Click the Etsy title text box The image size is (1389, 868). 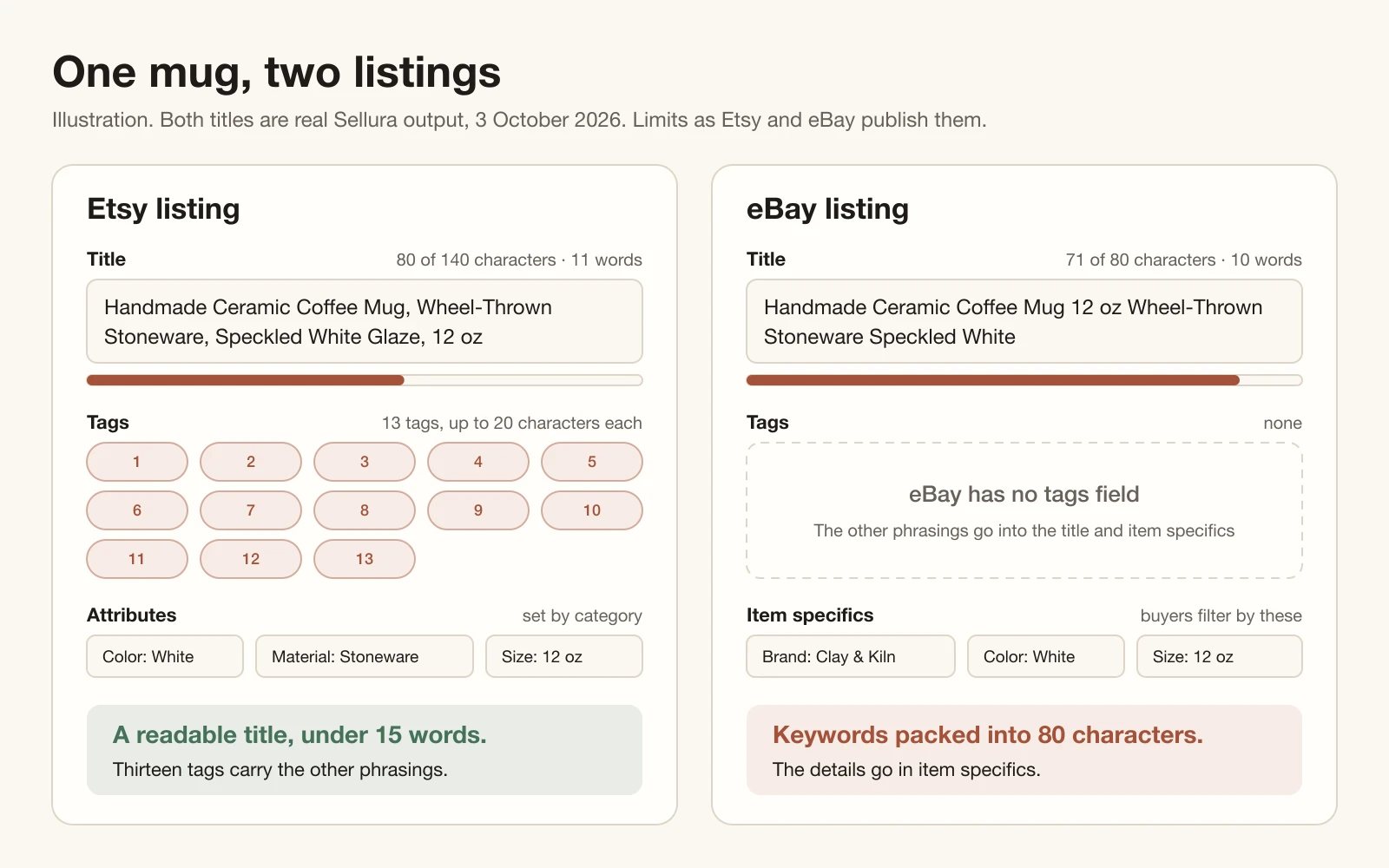[x=365, y=321]
